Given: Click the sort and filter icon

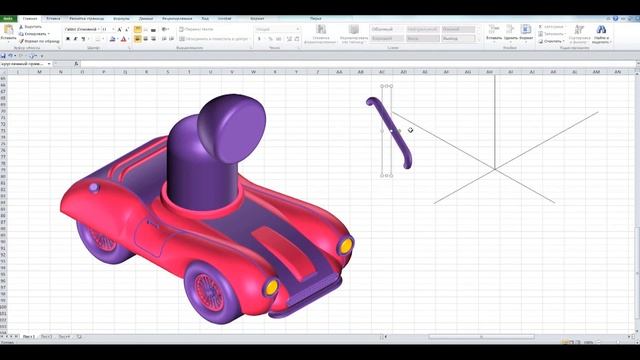Looking at the screenshot, I should [579, 29].
